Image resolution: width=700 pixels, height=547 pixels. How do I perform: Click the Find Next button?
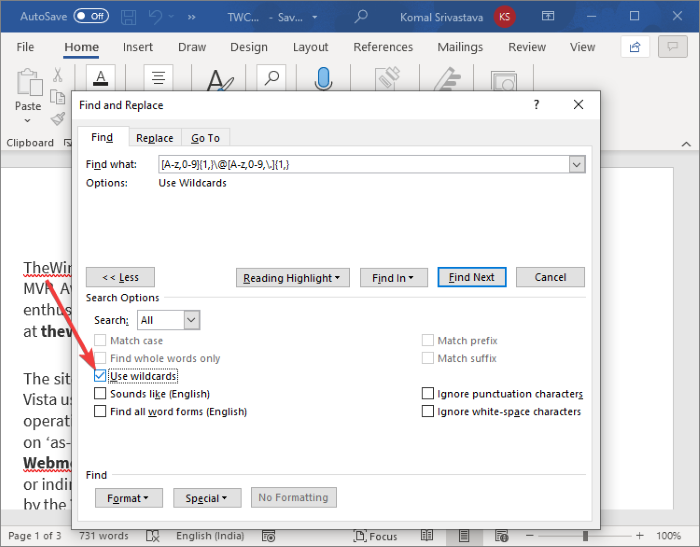472,277
